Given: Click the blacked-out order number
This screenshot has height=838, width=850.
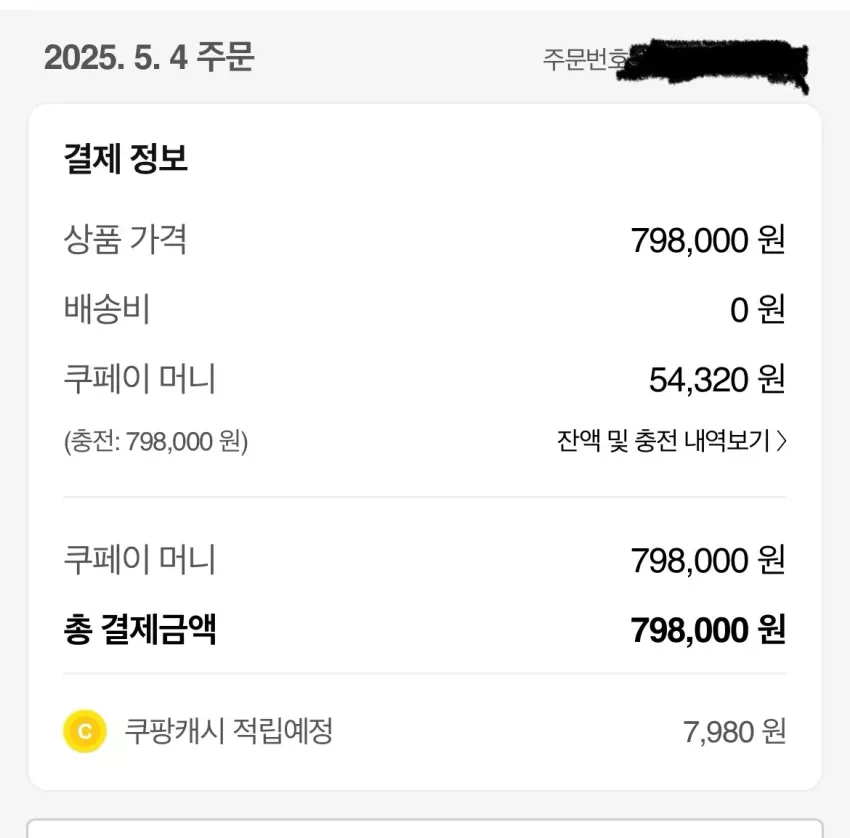Looking at the screenshot, I should tap(714, 64).
